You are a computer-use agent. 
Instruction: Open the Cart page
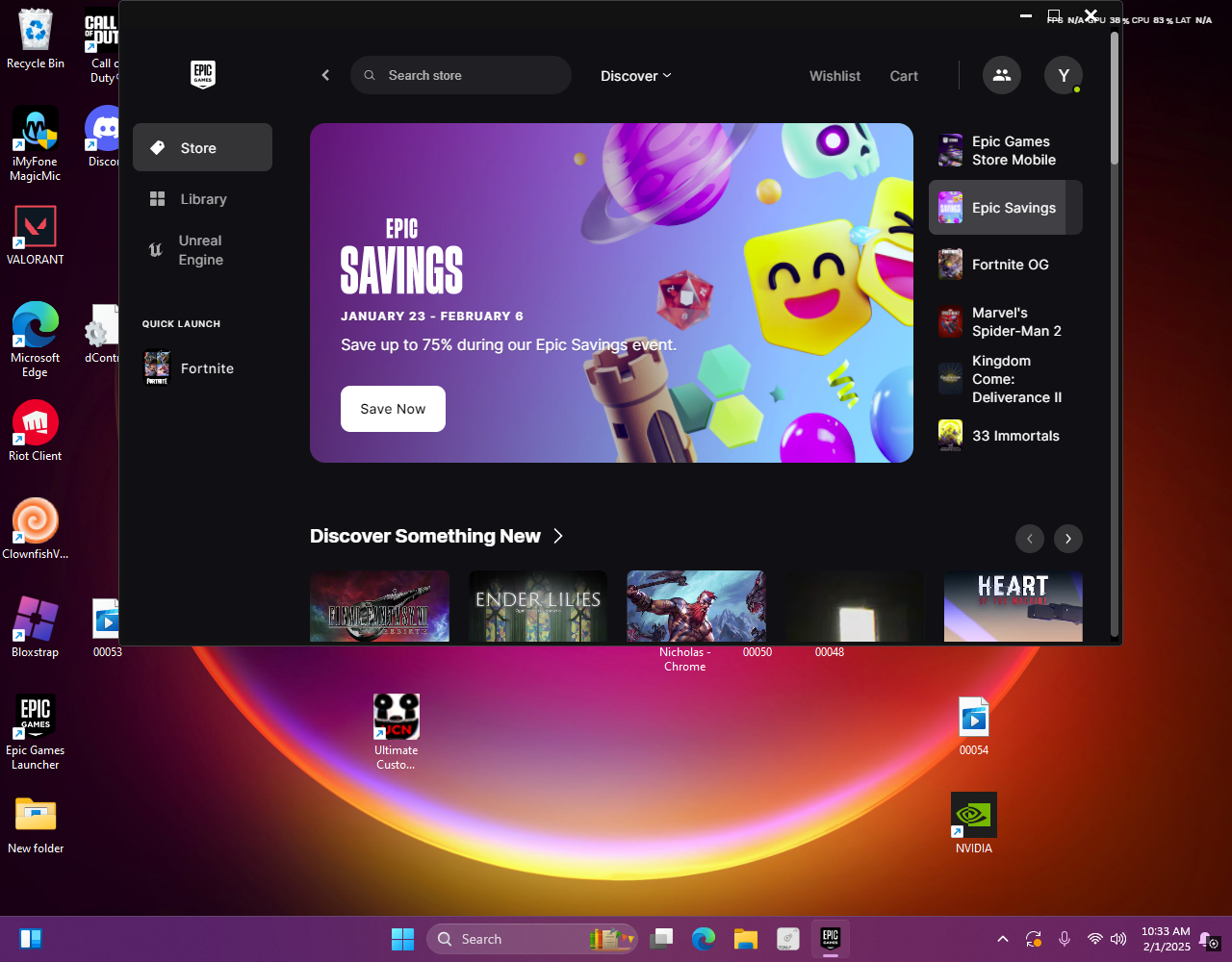point(904,76)
